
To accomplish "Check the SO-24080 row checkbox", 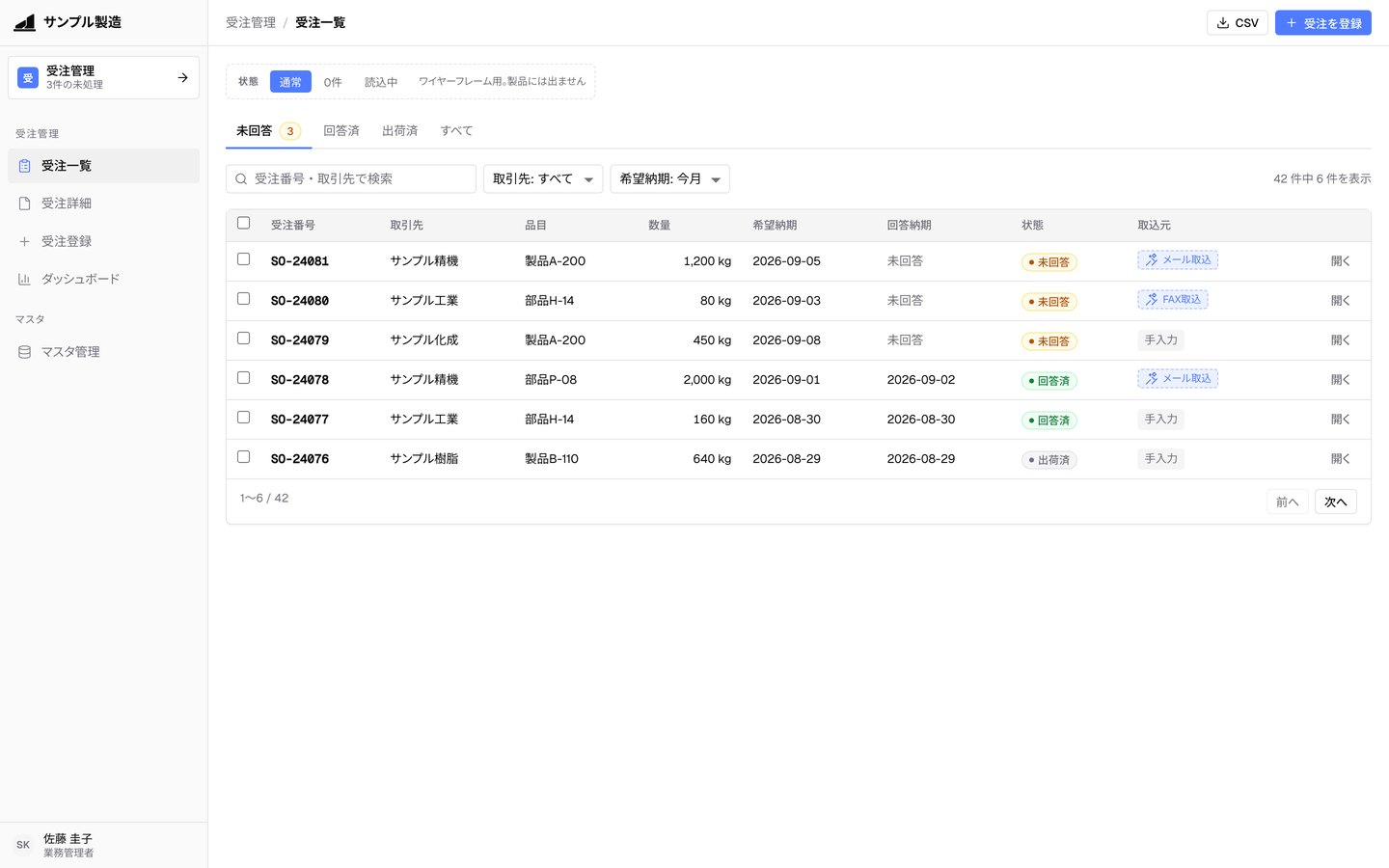I will click(x=243, y=299).
